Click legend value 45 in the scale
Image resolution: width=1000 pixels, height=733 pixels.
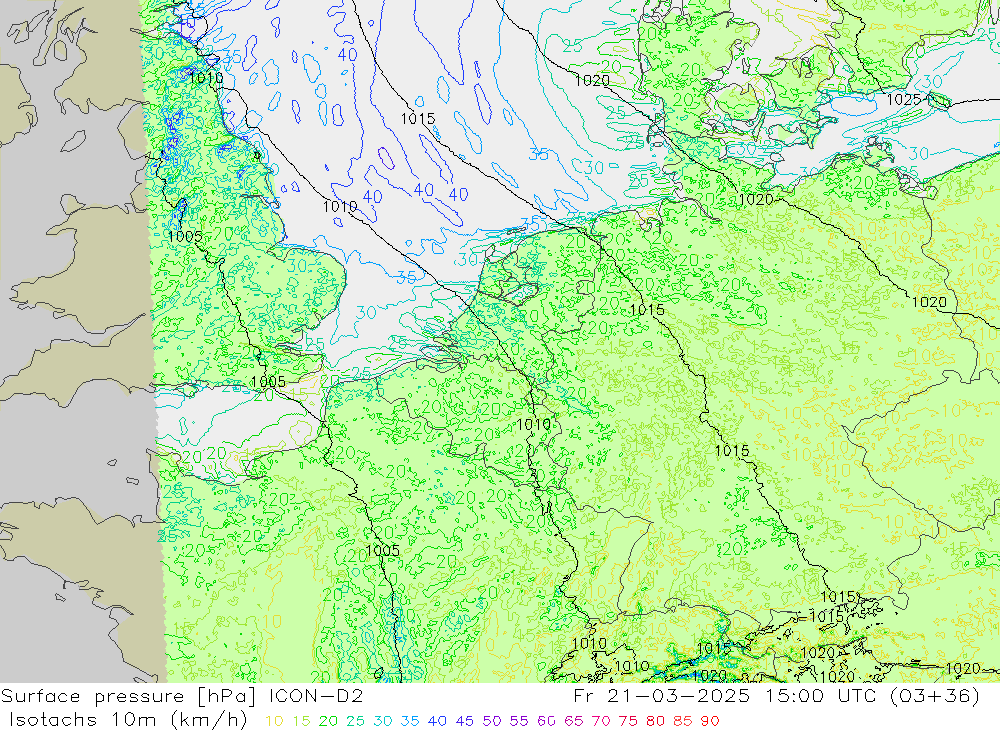point(465,722)
